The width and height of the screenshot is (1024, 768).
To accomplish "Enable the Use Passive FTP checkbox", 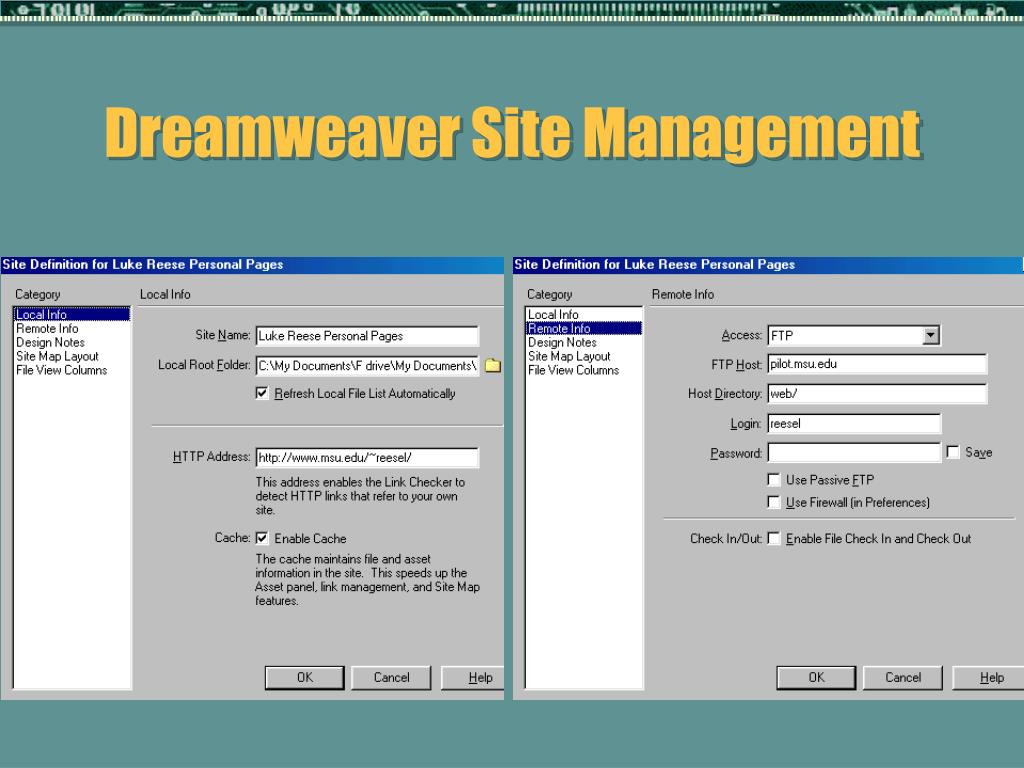I will point(774,480).
